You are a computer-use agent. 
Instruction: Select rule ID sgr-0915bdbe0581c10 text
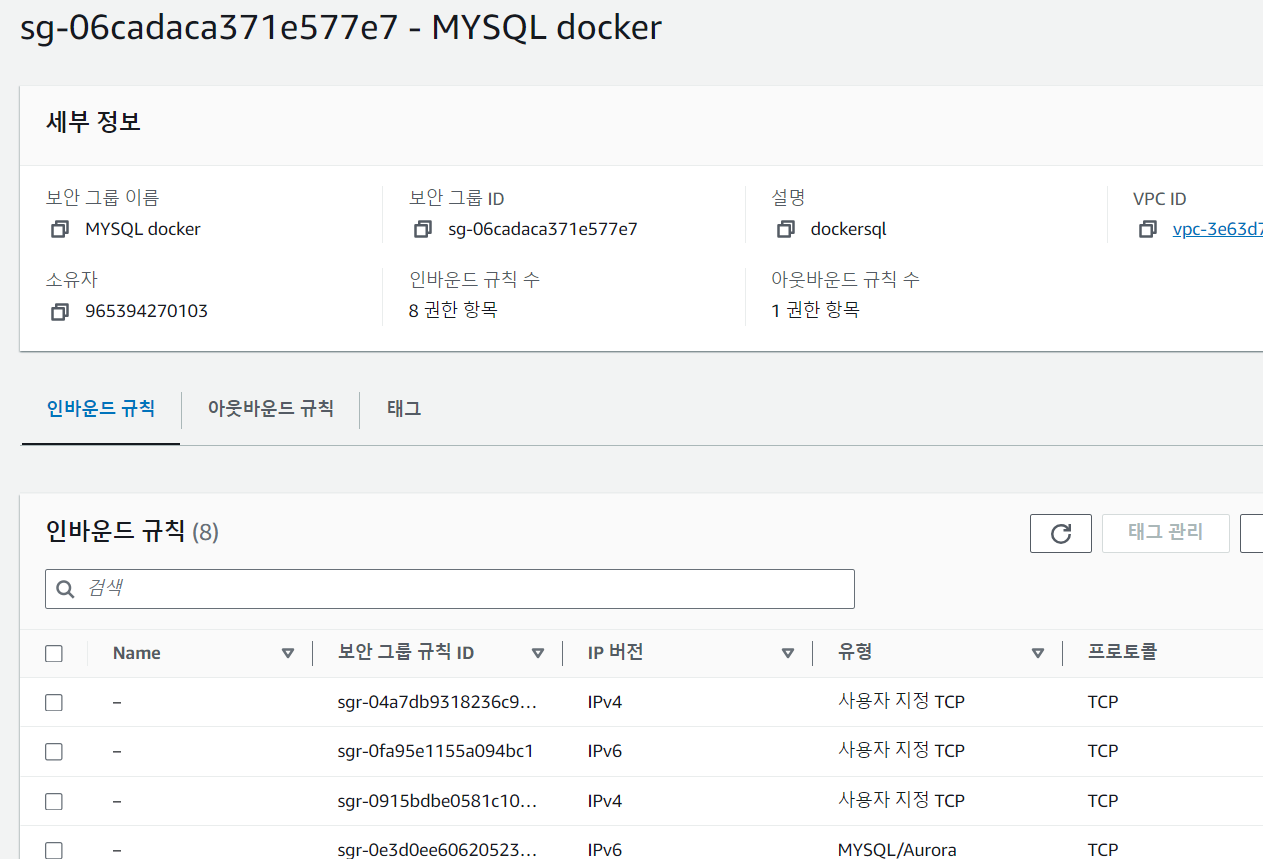438,801
